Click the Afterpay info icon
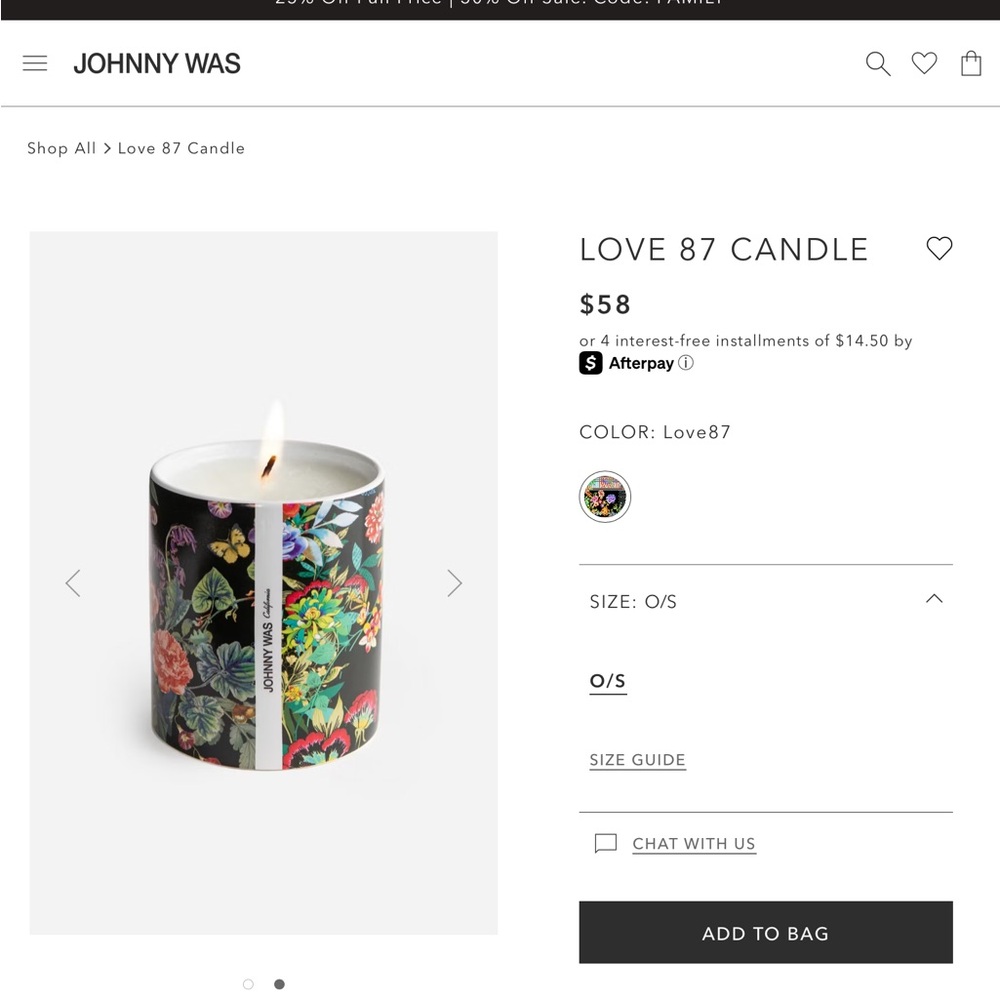The width and height of the screenshot is (1000, 1000). click(686, 363)
